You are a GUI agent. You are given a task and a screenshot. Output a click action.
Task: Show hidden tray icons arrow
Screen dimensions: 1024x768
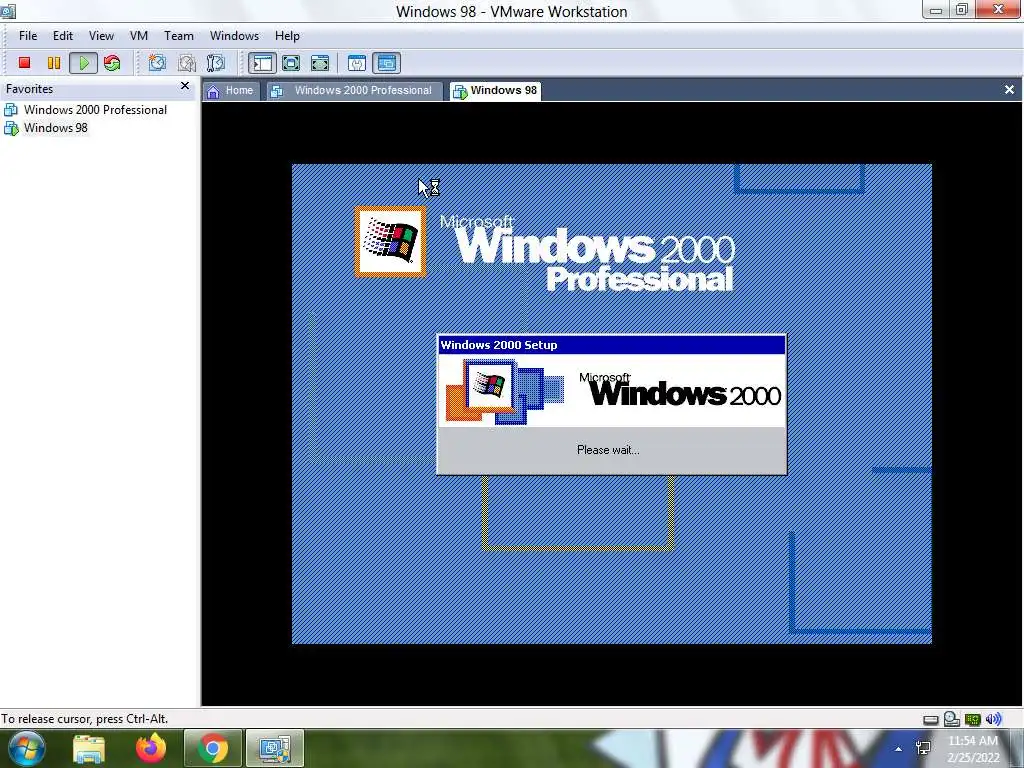899,749
